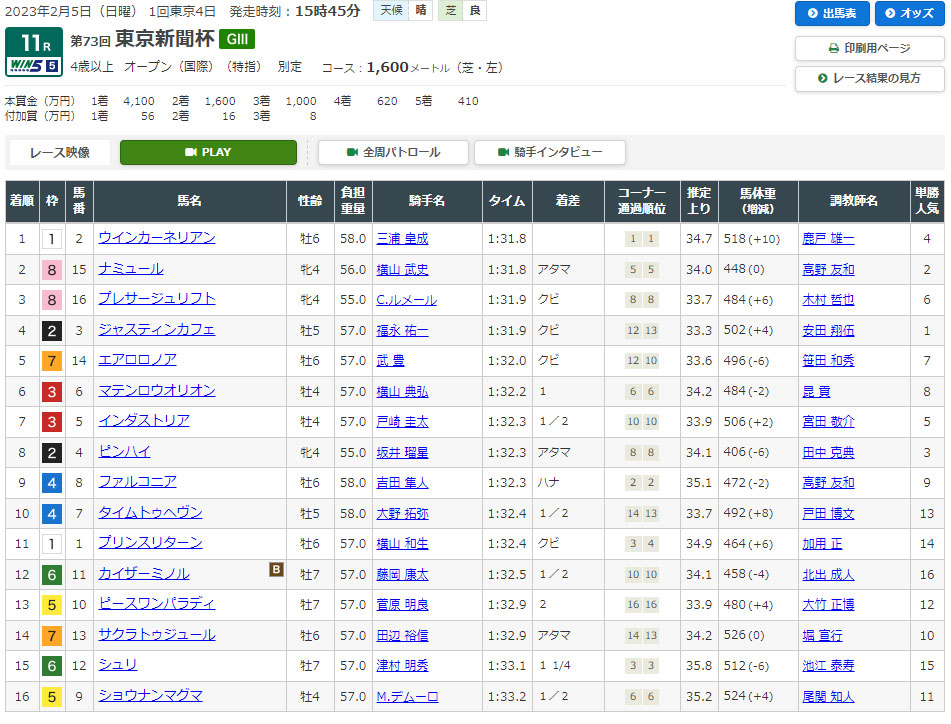Select the レース映像 tab

coord(60,152)
